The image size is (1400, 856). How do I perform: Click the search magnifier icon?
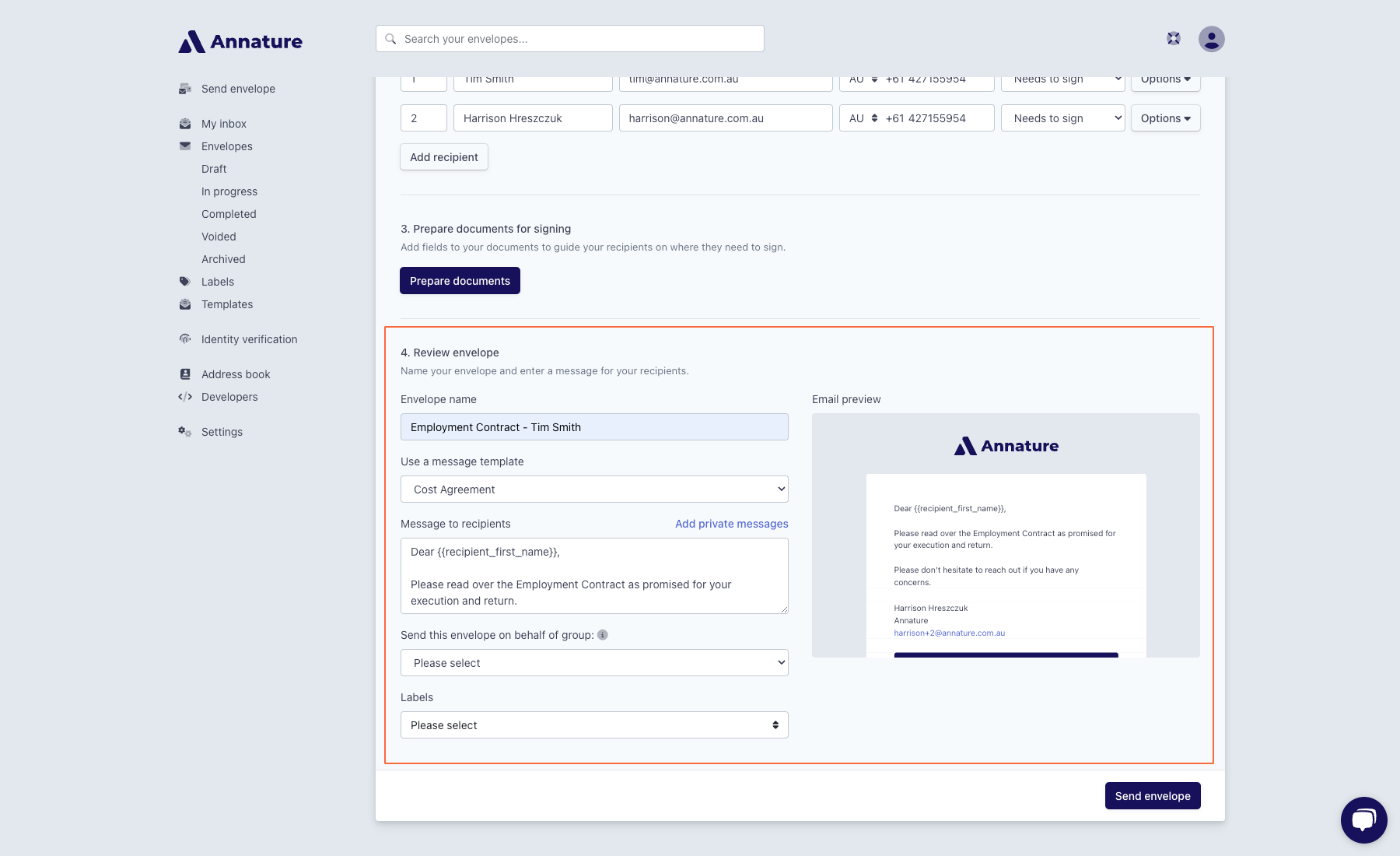390,39
